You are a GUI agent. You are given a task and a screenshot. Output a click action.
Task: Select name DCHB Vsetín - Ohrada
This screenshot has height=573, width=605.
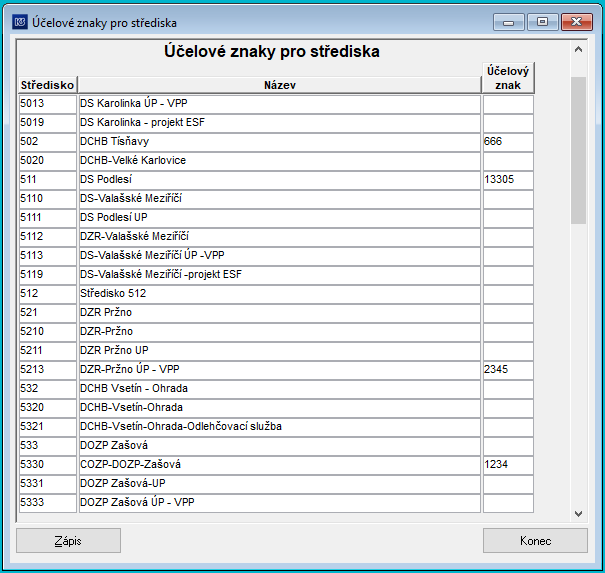click(280, 389)
